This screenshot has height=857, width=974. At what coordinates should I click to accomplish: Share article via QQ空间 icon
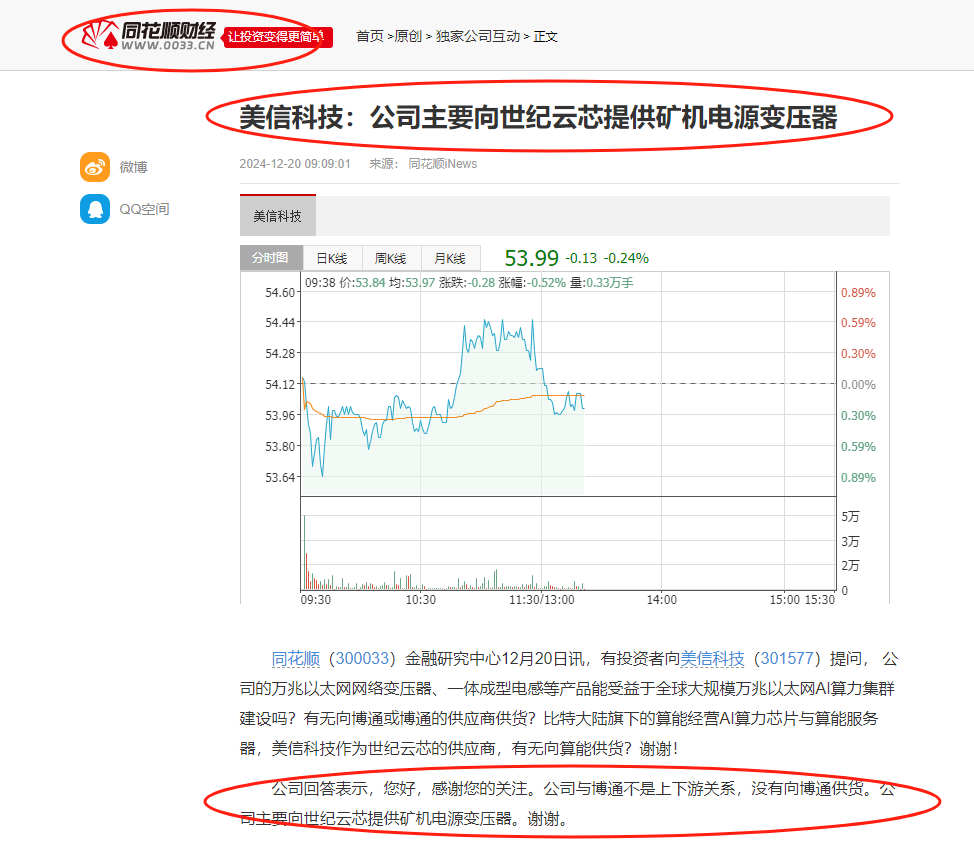pos(95,209)
